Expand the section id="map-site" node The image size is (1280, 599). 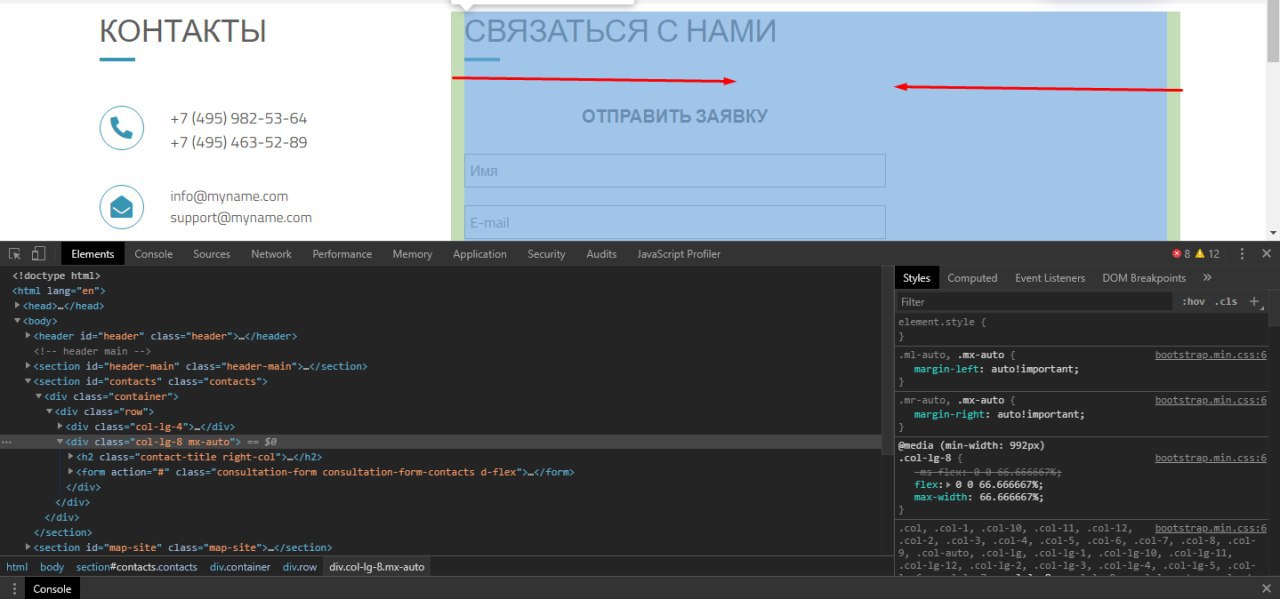coord(28,547)
